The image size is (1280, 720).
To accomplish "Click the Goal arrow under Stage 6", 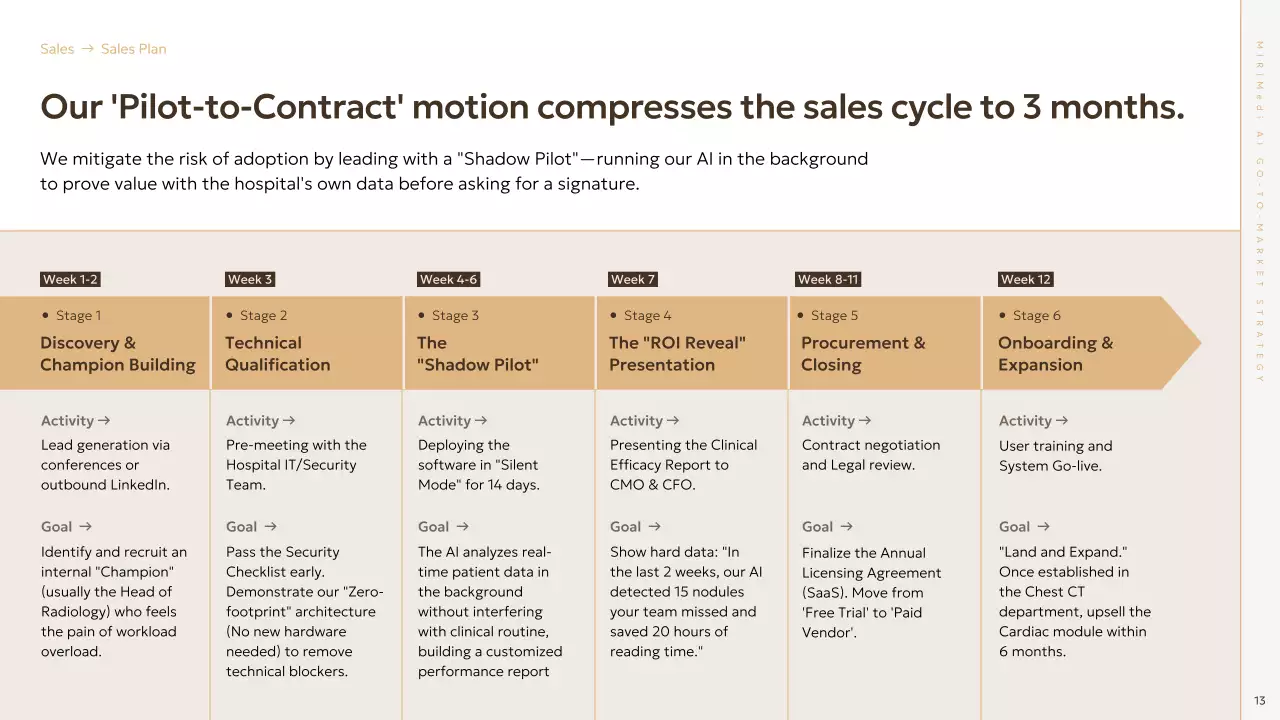I will click(x=1043, y=527).
